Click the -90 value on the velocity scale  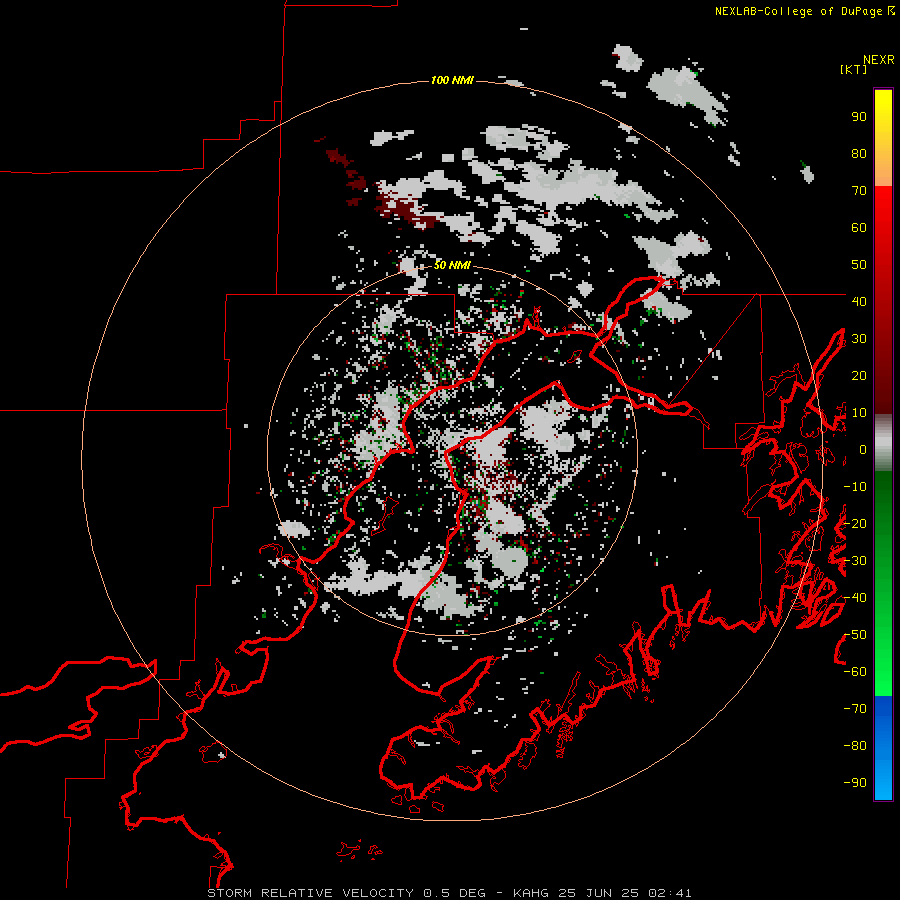tap(855, 783)
